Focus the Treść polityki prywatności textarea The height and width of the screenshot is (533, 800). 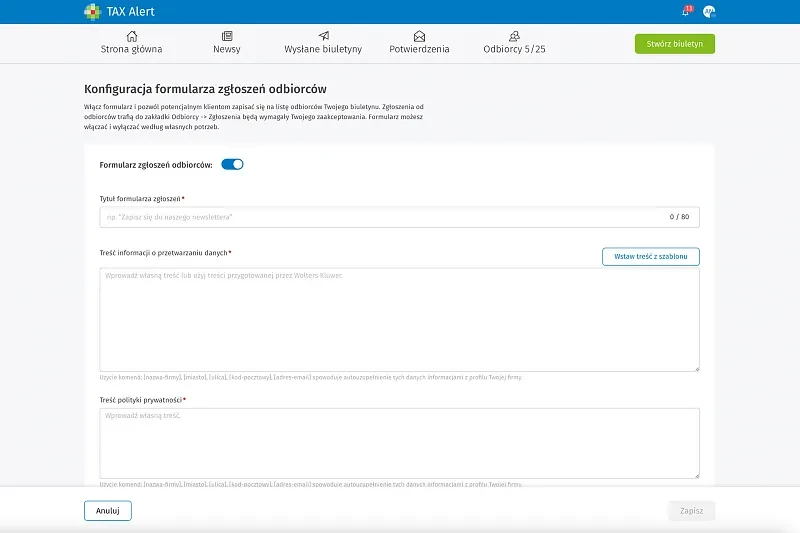pyautogui.click(x=399, y=443)
